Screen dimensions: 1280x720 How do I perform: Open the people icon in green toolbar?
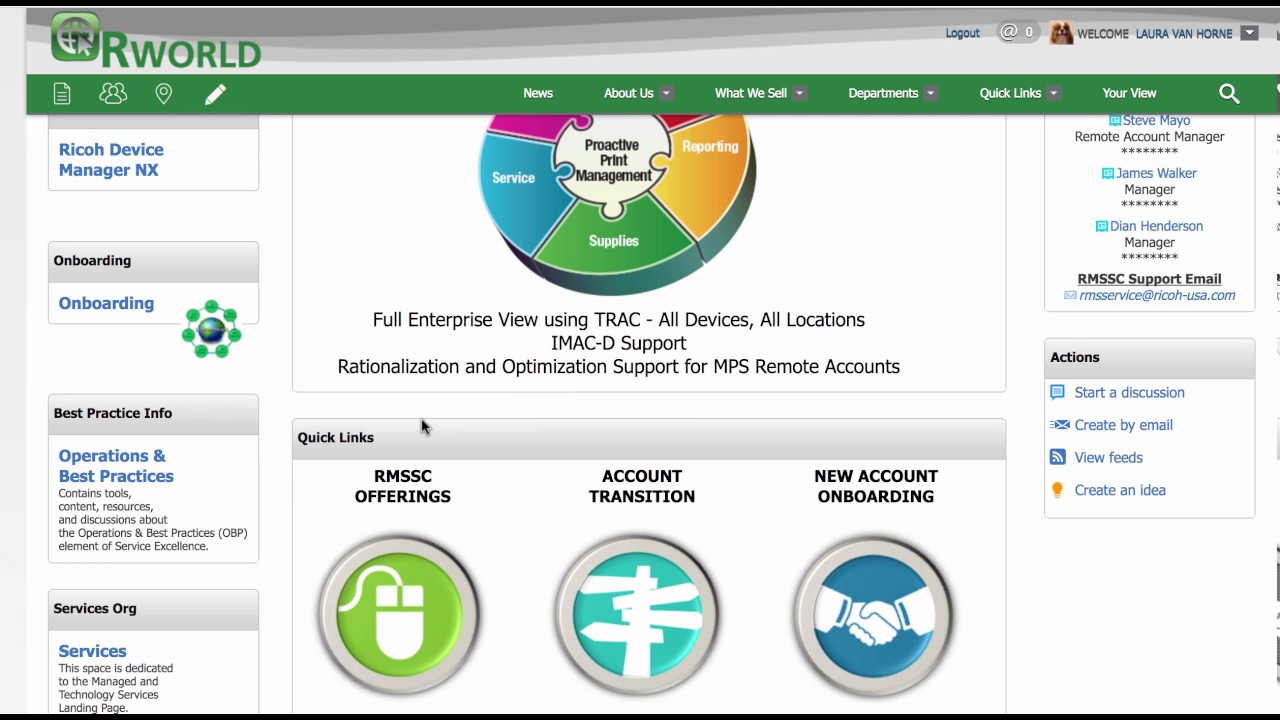pos(113,93)
